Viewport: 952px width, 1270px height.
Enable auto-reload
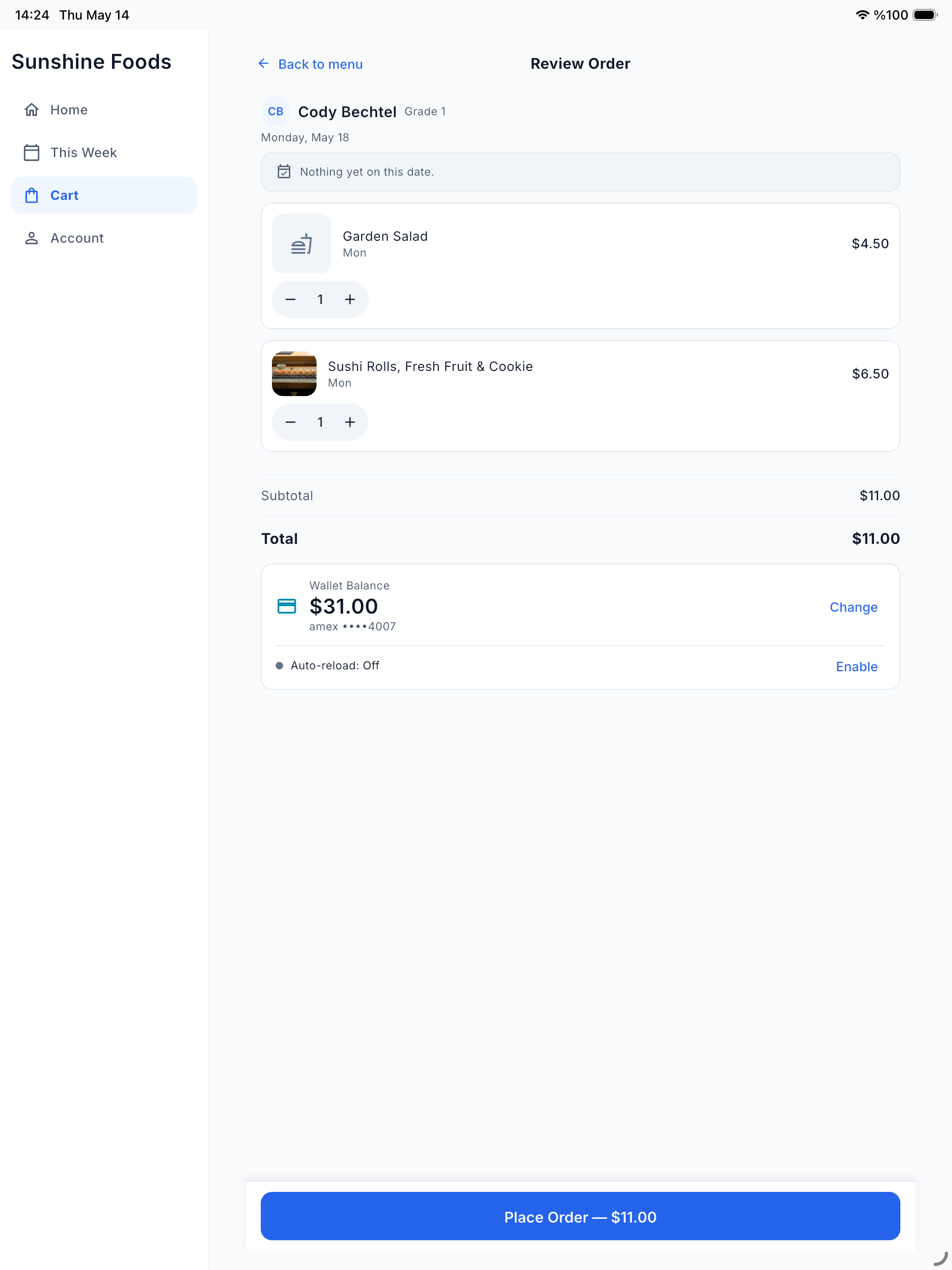coord(856,667)
